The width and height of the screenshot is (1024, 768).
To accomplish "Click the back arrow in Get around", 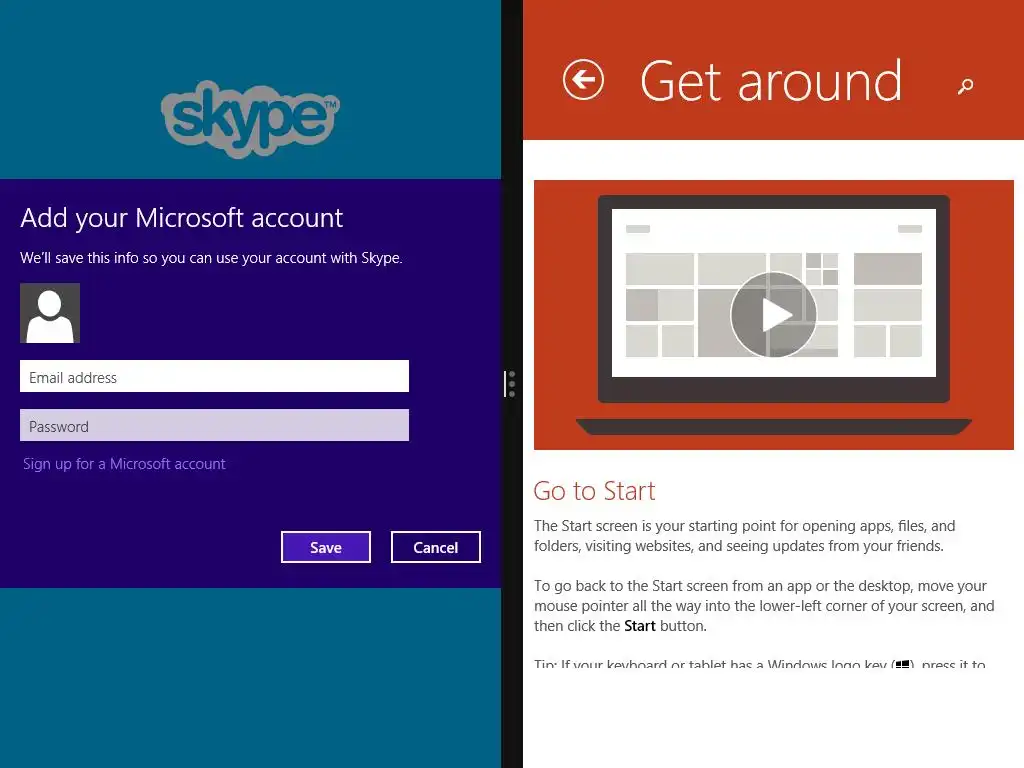I will pos(583,80).
